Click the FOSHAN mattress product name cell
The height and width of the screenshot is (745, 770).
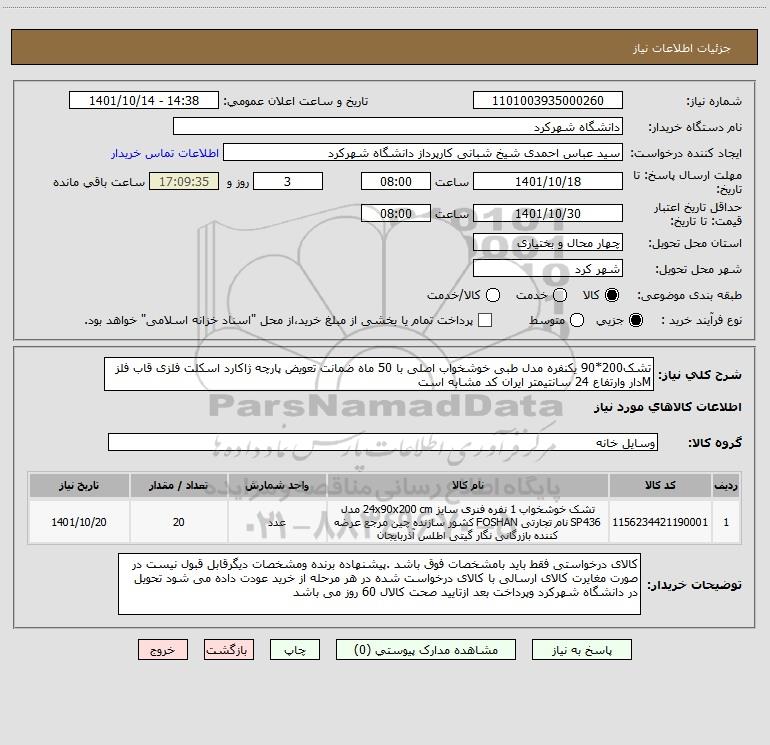pyautogui.click(x=468, y=522)
